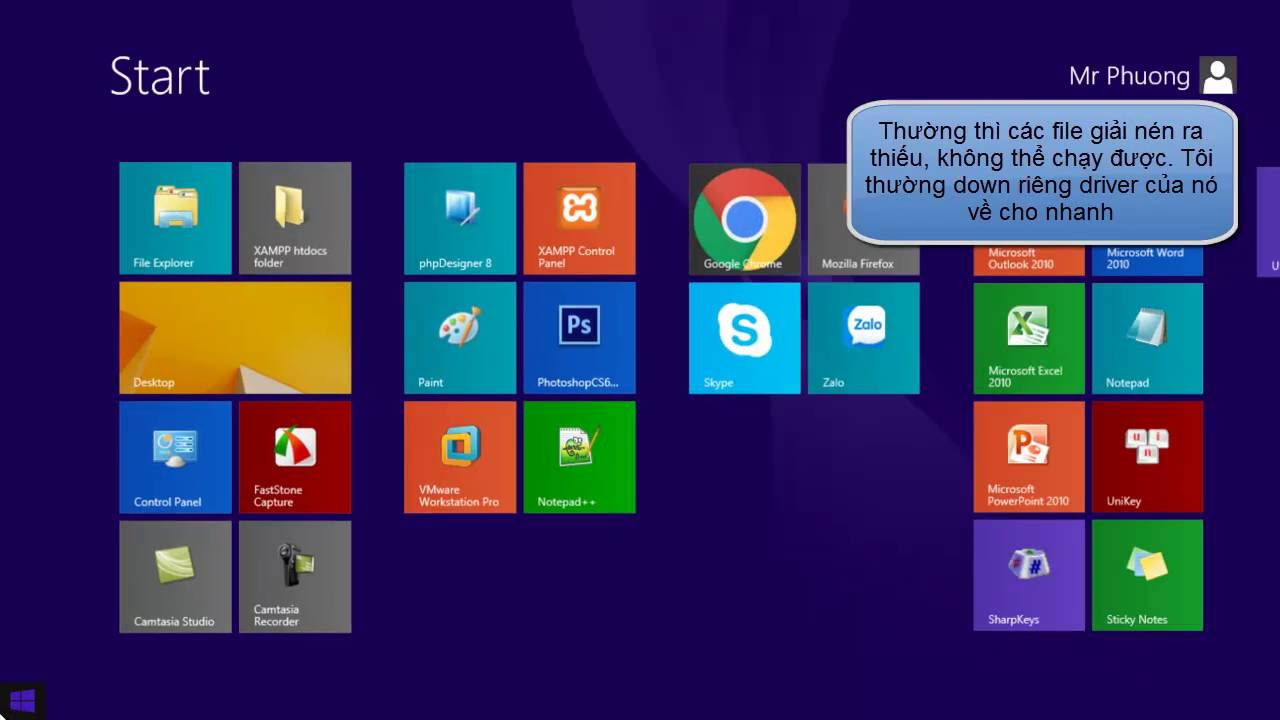Launch the Microsoft Word 2010 tile
The width and height of the screenshot is (1280, 720).
tap(1148, 260)
